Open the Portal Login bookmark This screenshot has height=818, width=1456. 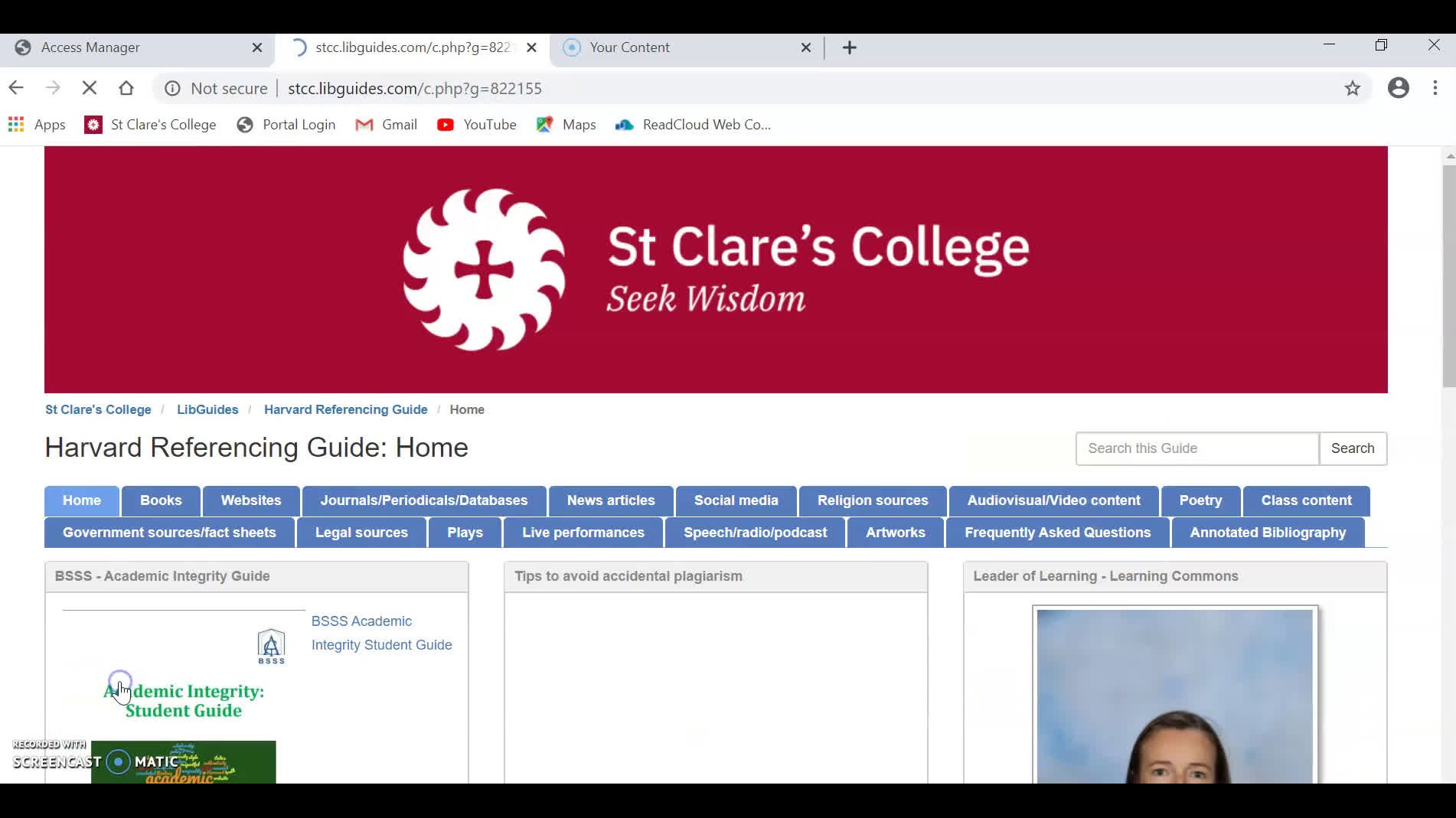[286, 125]
